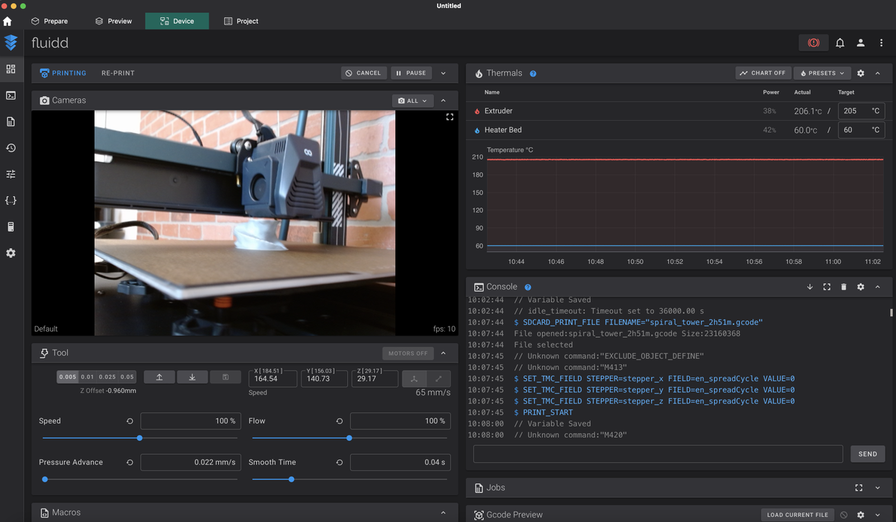Open the Thermals panel settings gear
Image resolution: width=896 pixels, height=522 pixels.
(x=860, y=73)
